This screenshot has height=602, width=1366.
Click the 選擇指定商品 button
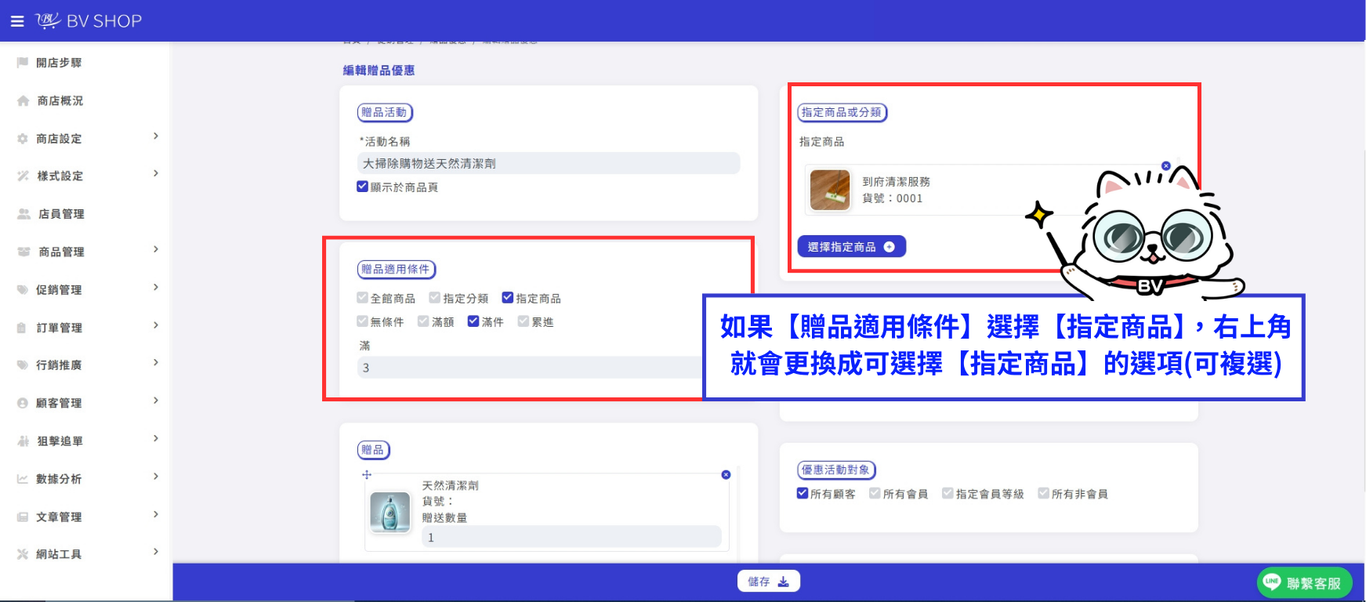[x=852, y=246]
